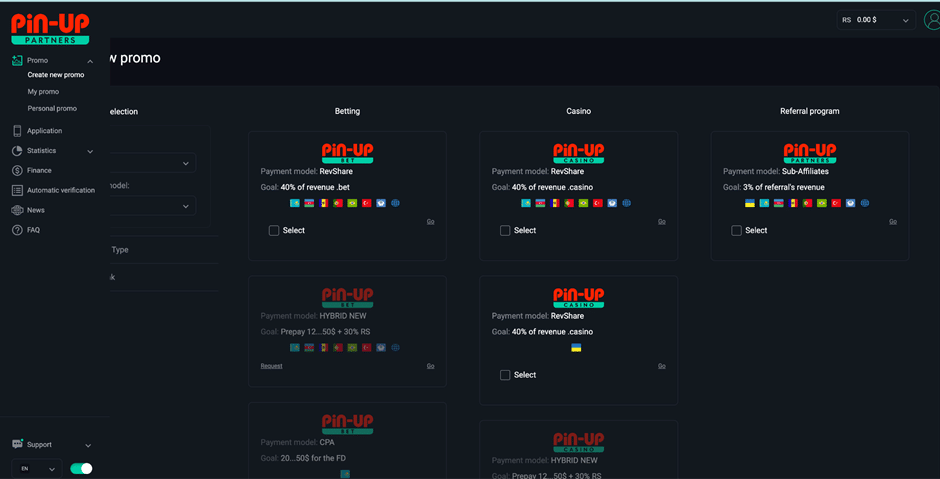Collapse the Promo menu chevron
The image size is (940, 479).
click(x=90, y=61)
